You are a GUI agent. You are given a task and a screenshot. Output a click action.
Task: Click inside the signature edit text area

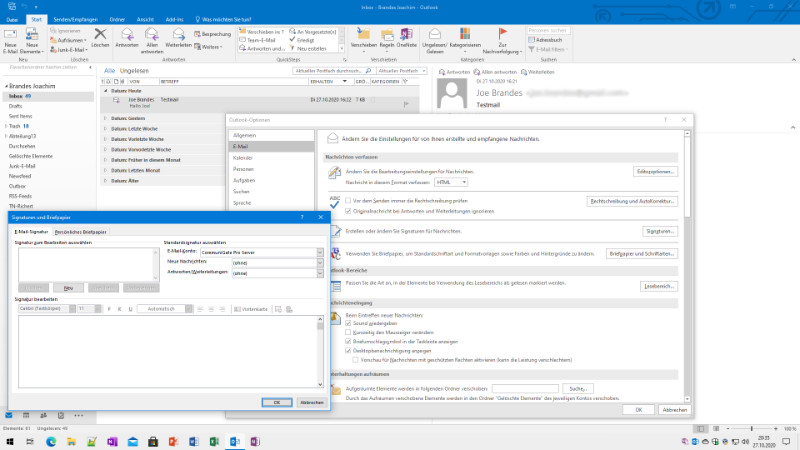pos(167,352)
